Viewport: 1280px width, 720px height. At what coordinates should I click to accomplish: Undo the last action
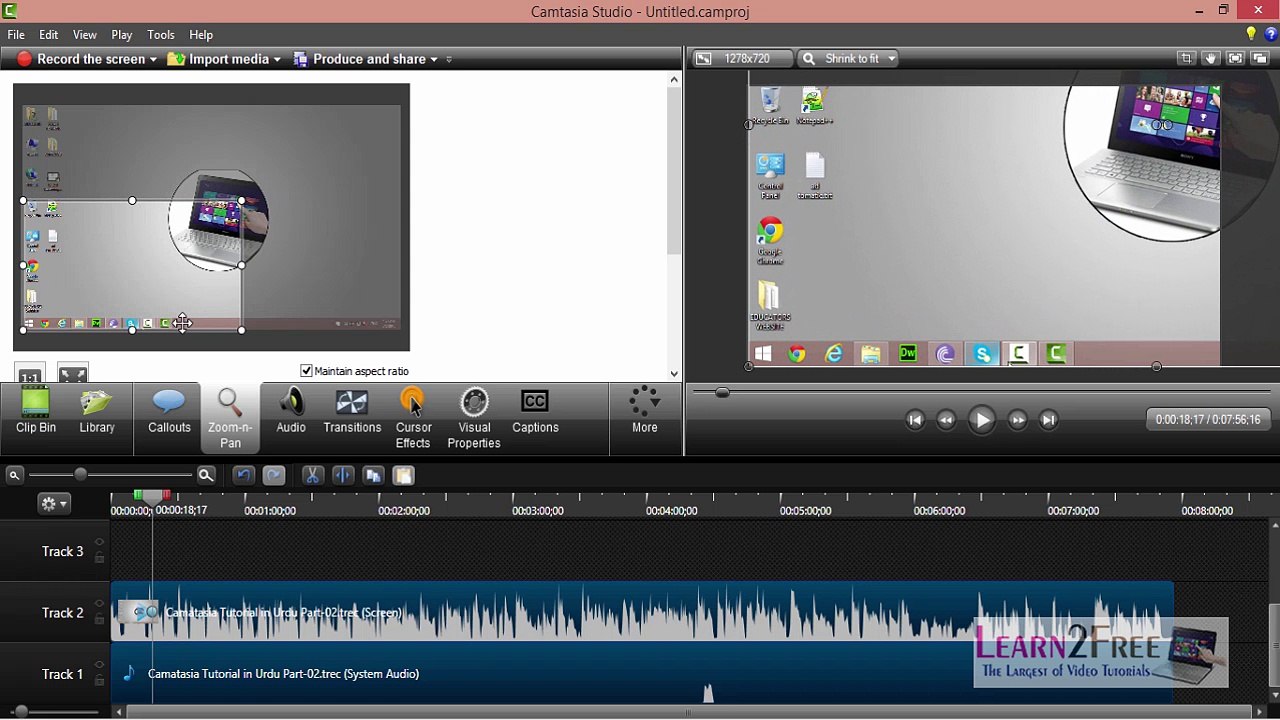(x=243, y=476)
